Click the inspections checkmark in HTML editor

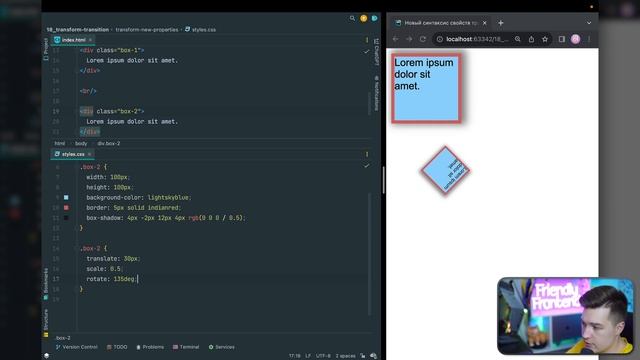(367, 52)
